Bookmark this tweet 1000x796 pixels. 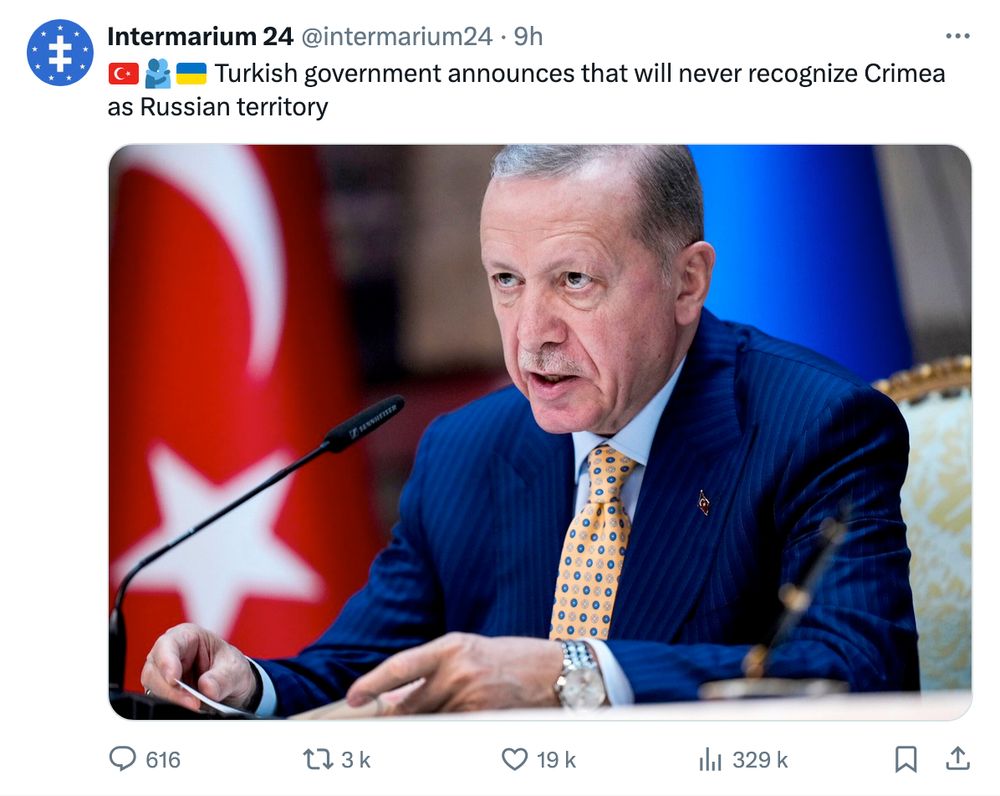[x=906, y=759]
